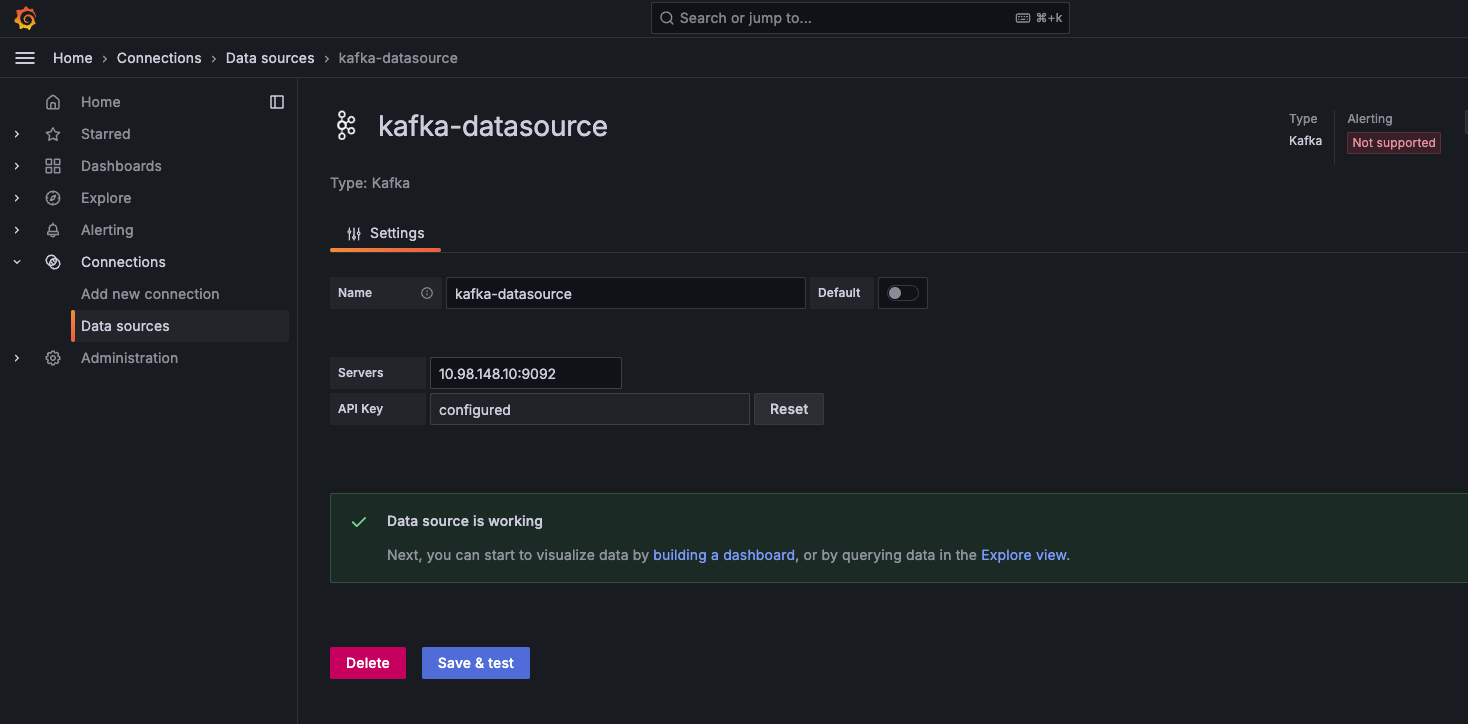
Task: Click the Settings tab sliders icon
Action: click(354, 233)
